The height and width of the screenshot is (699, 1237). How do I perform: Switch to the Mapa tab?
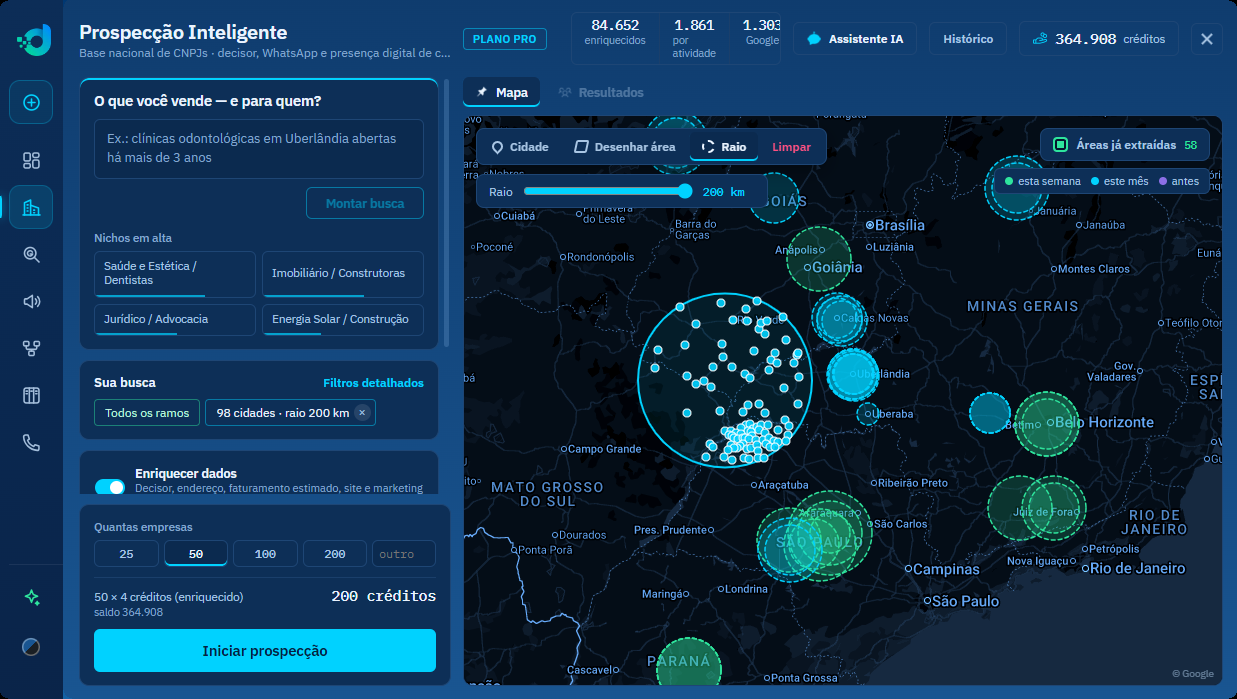point(502,92)
